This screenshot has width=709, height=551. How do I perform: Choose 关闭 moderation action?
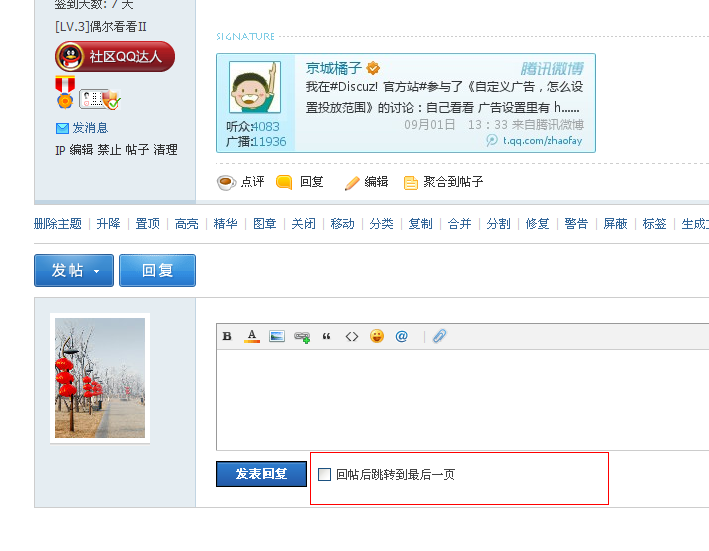coord(303,224)
